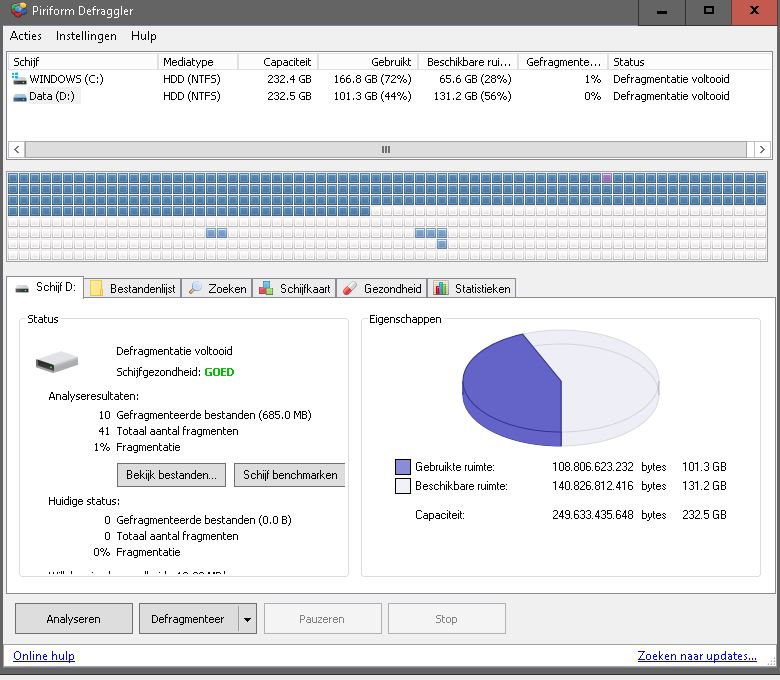Switch to the Statistieken tab
This screenshot has height=680, width=780.
coord(472,289)
